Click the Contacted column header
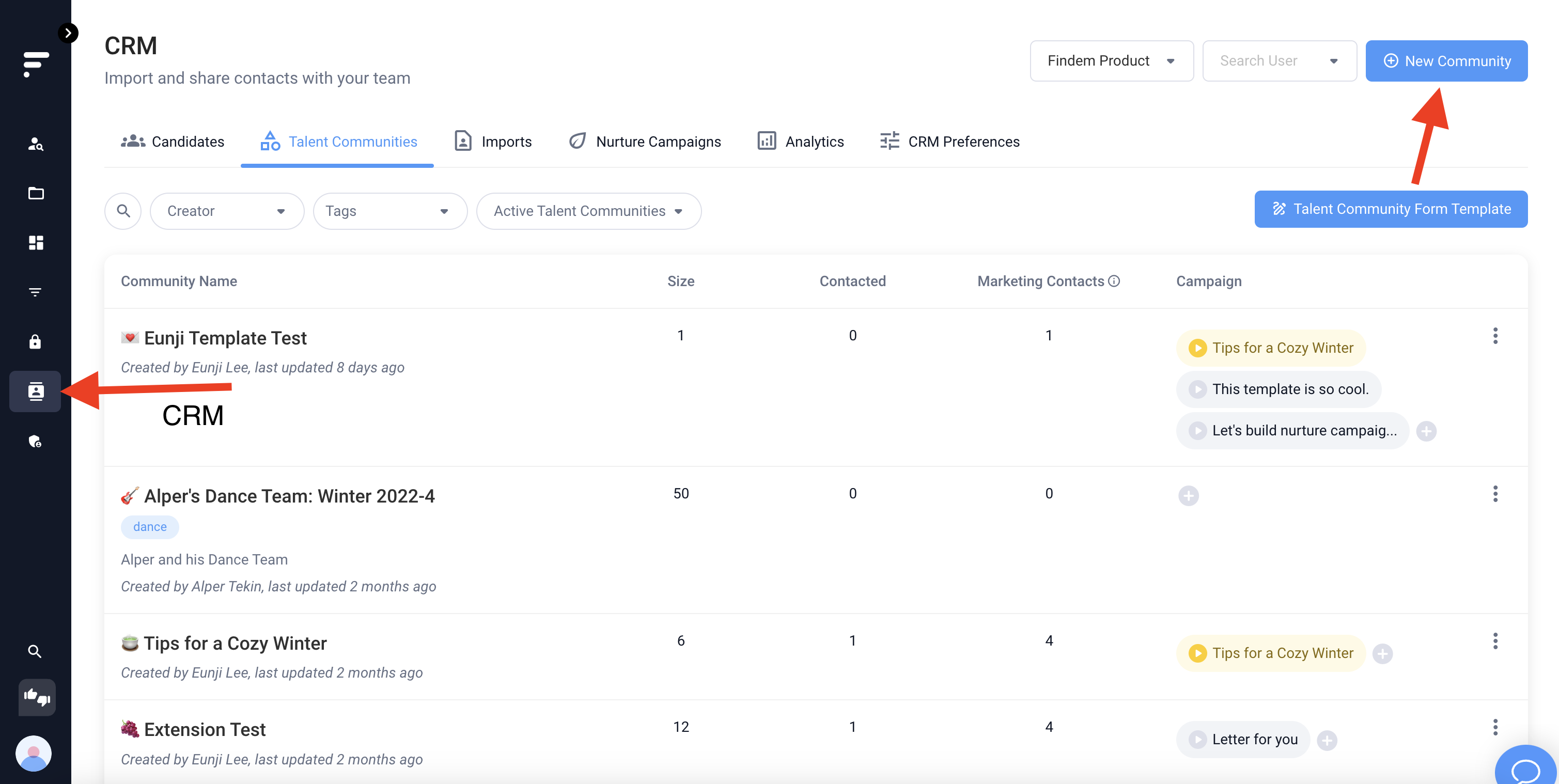This screenshot has height=784, width=1559. (852, 281)
